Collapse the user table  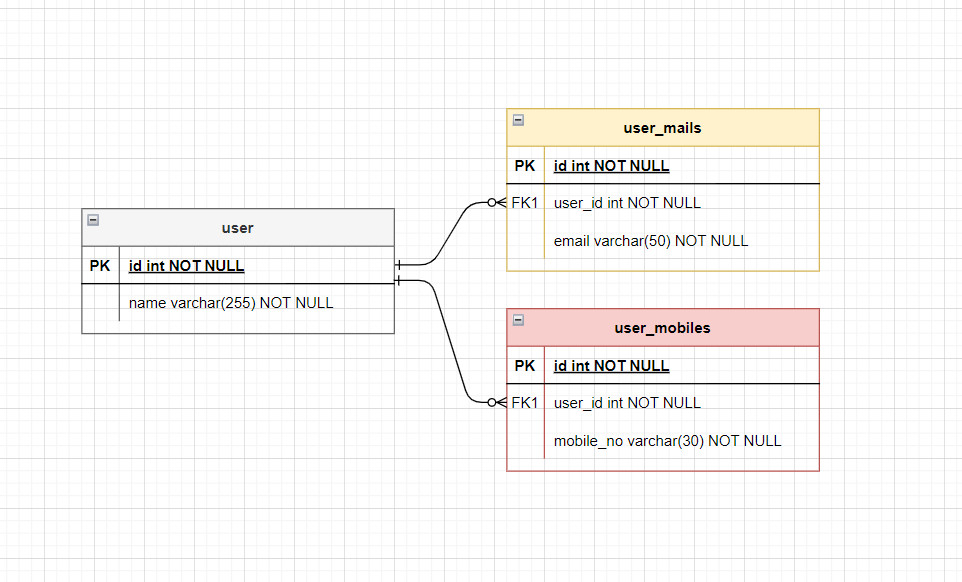pyautogui.click(x=93, y=220)
